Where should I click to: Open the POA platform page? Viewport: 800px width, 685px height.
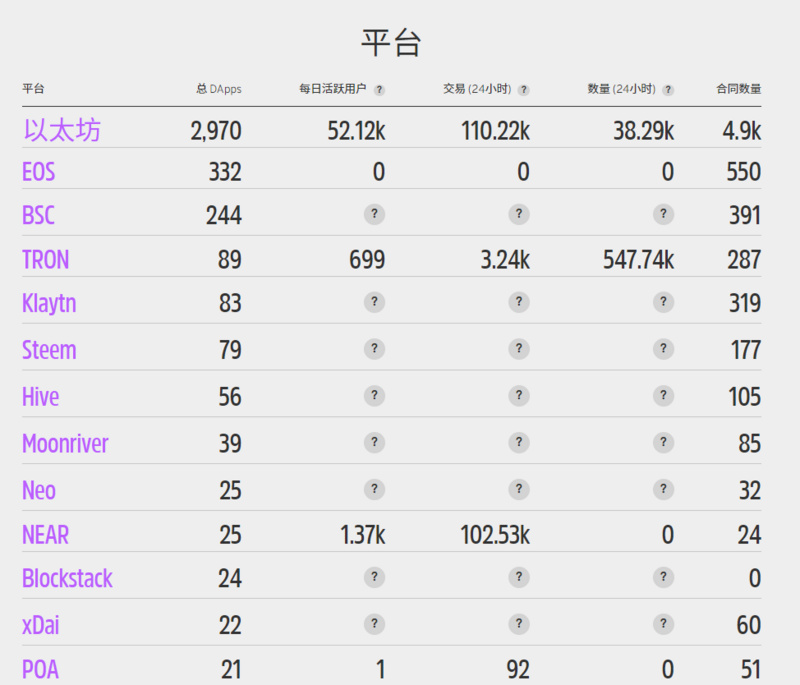click(39, 669)
